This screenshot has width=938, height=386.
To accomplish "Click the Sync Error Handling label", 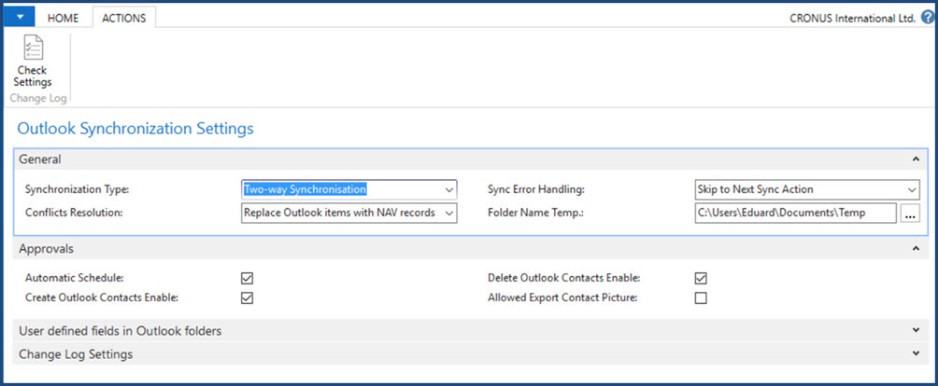I will point(536,190).
